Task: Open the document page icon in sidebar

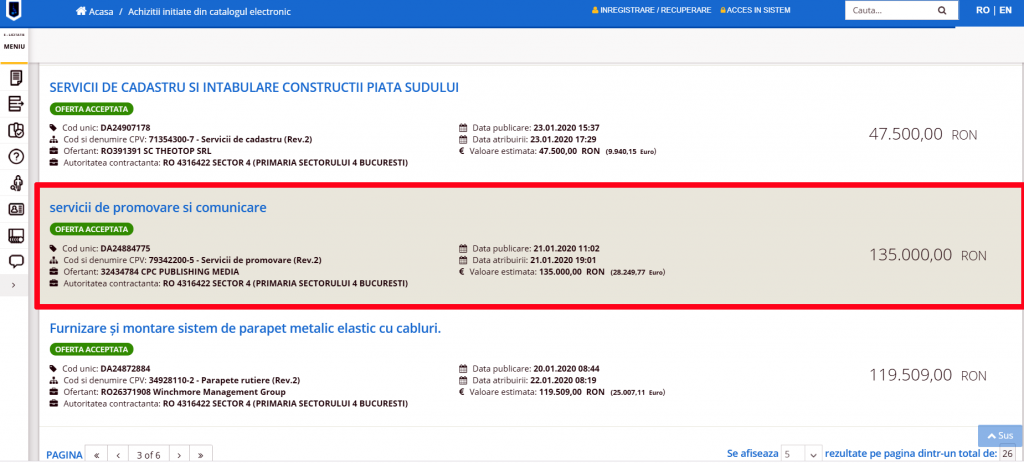Action: 16,78
